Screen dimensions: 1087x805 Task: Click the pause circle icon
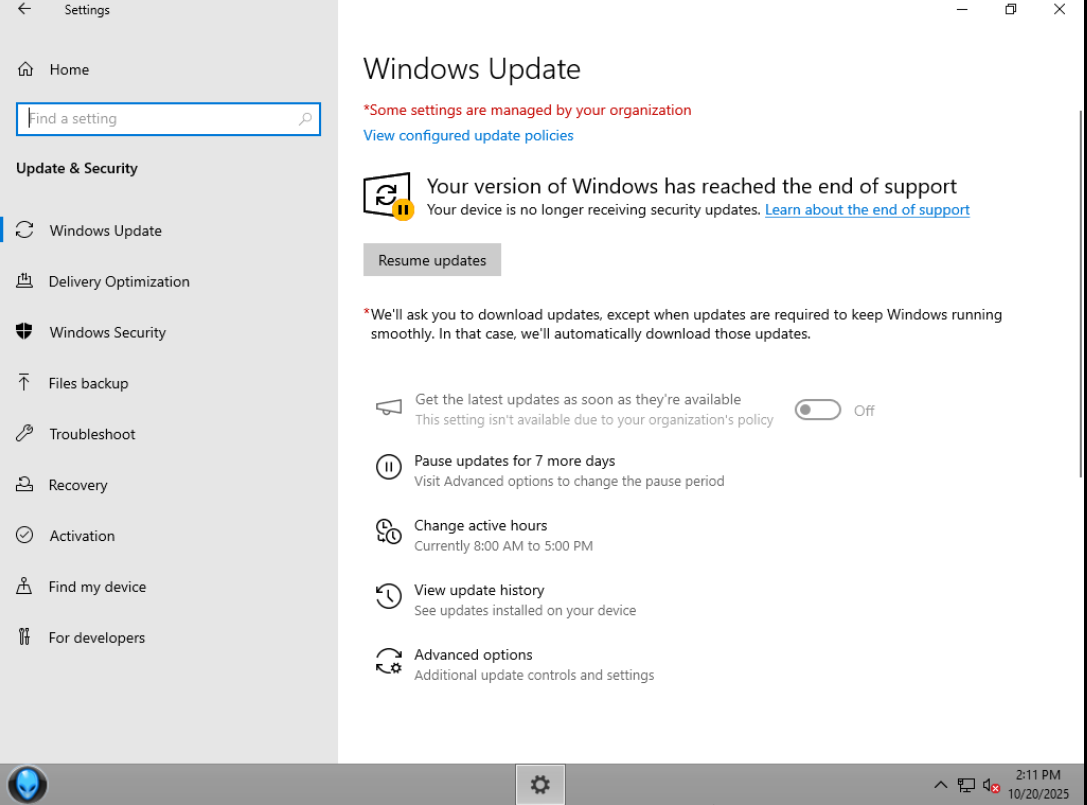coord(388,467)
